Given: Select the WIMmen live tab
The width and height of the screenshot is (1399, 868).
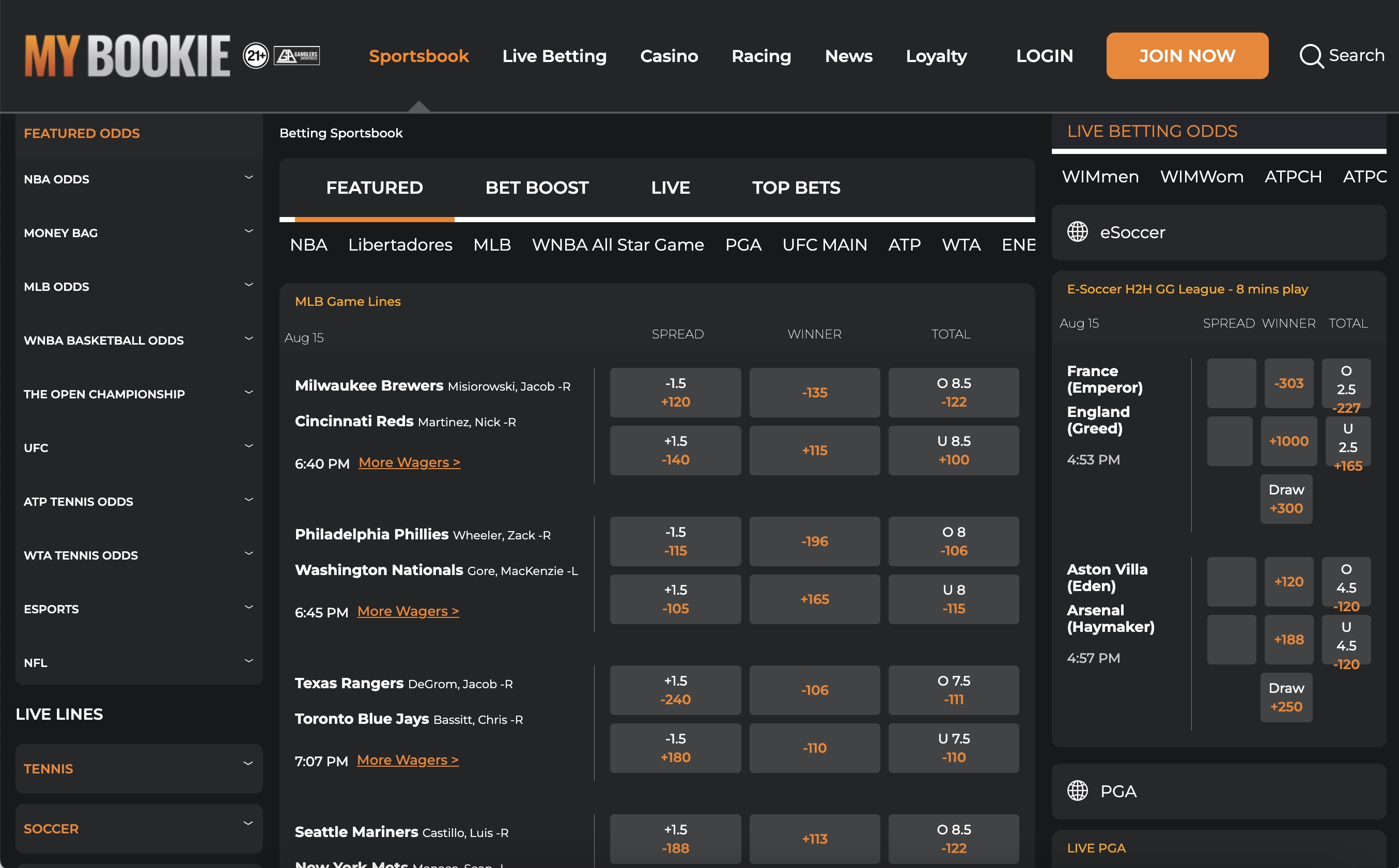Looking at the screenshot, I should (1100, 176).
